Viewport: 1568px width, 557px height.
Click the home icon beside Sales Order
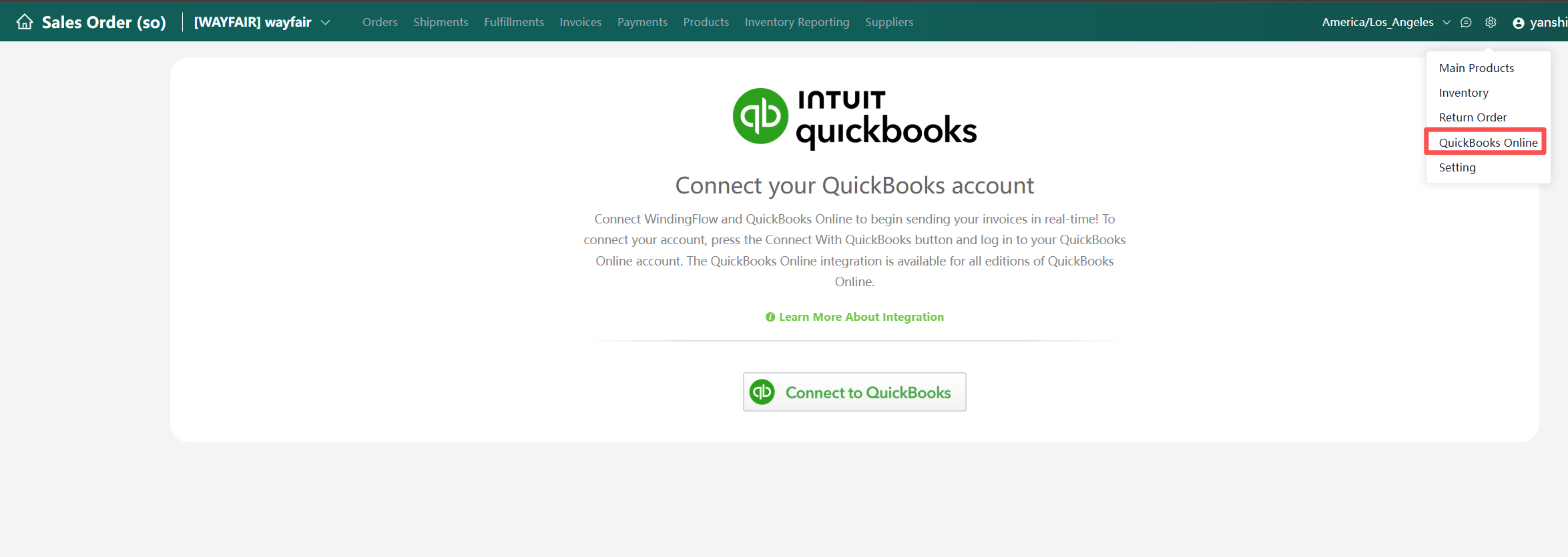[25, 22]
